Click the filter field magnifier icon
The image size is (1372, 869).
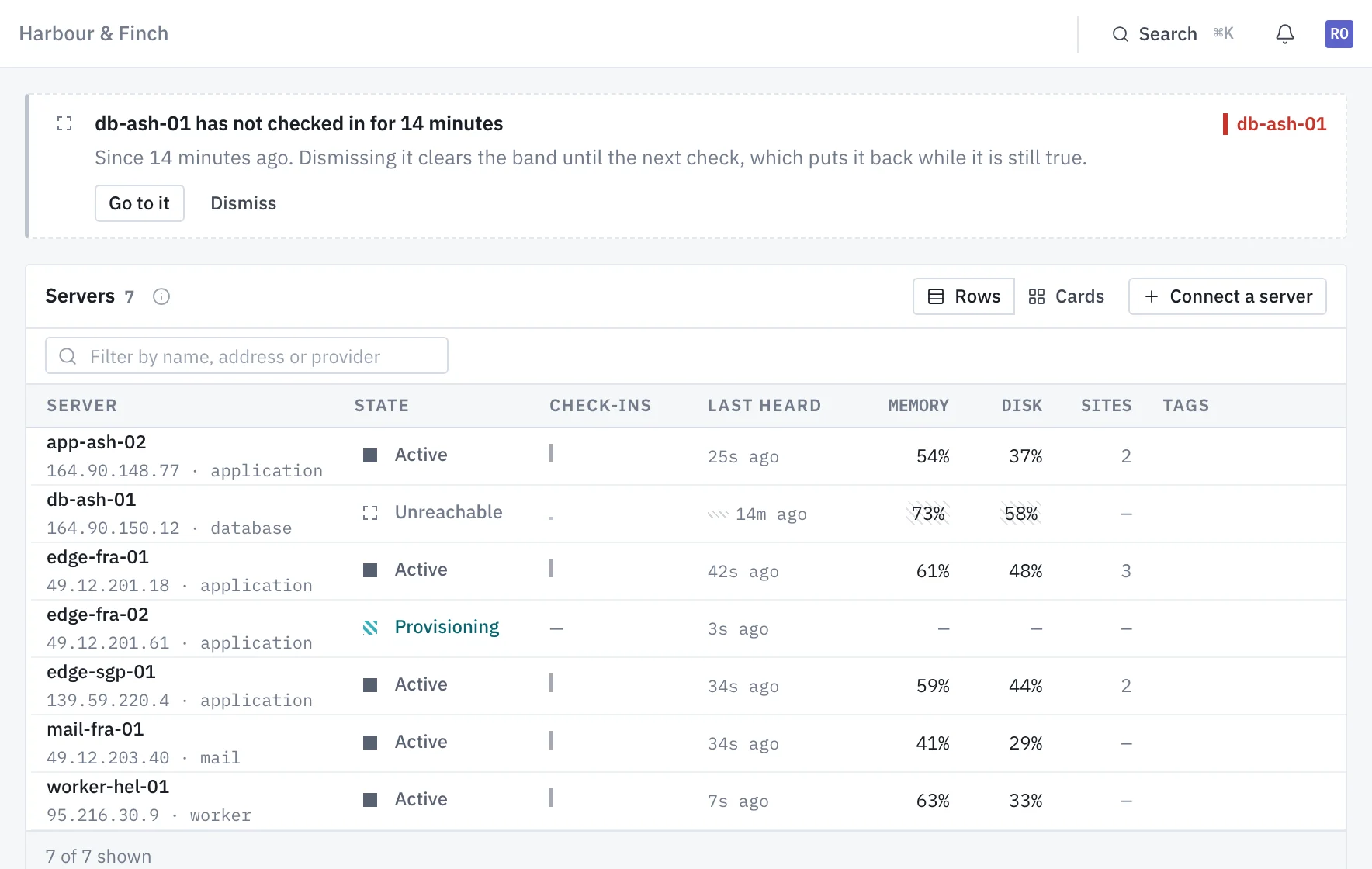point(68,356)
